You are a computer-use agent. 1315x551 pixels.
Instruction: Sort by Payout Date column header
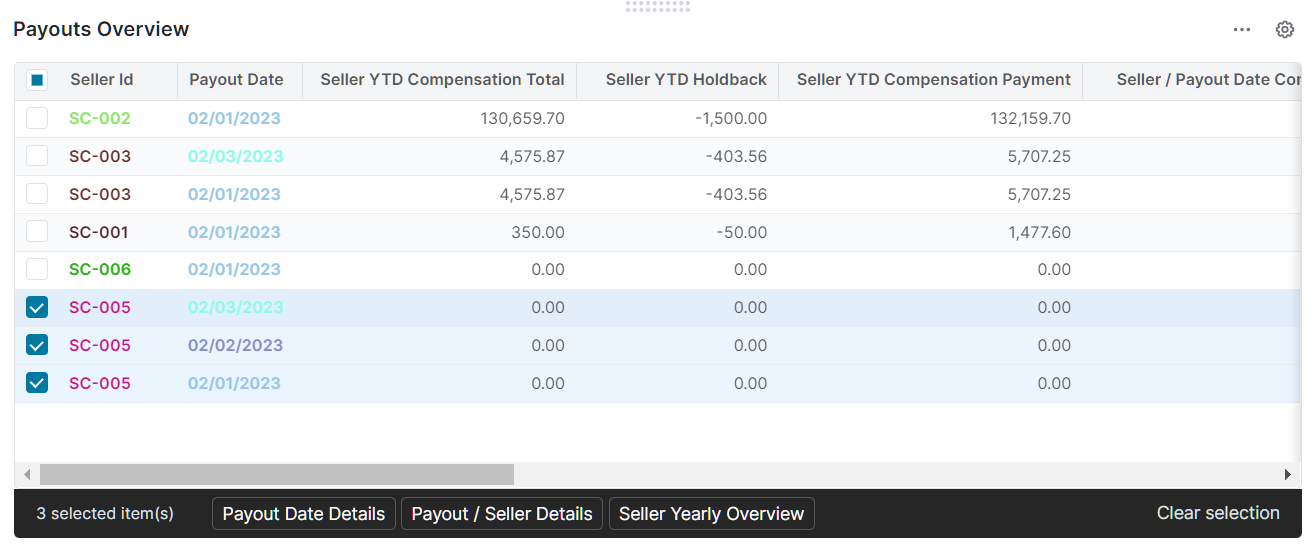236,80
